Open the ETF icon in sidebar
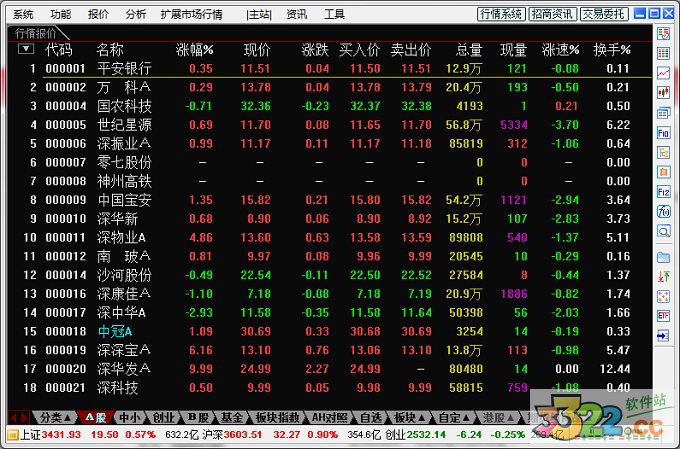 [663, 316]
